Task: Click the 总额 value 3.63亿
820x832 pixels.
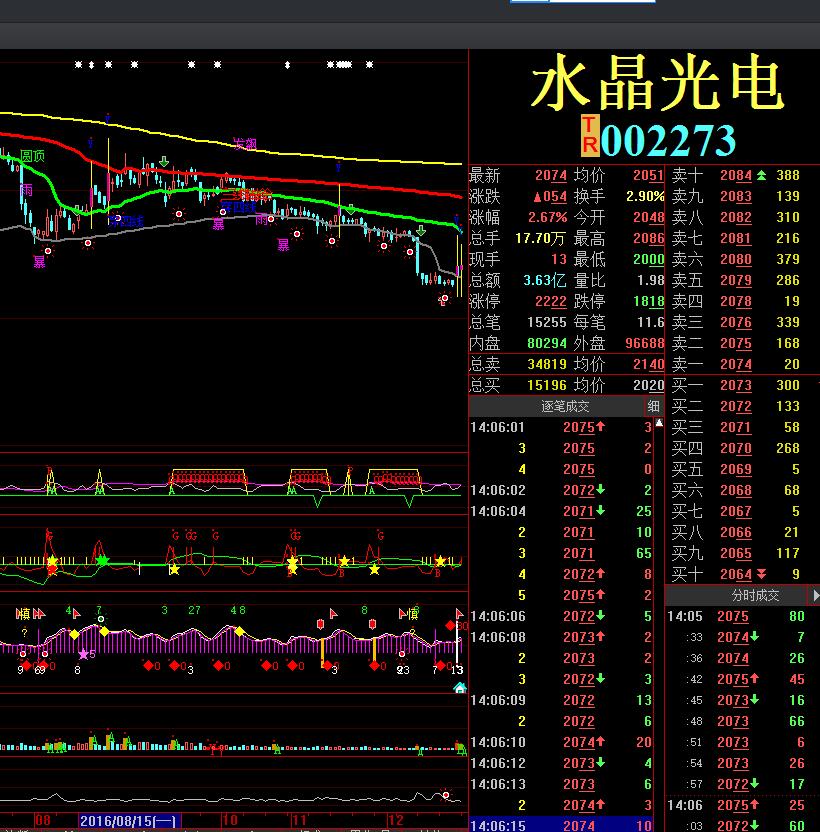Action: tap(545, 280)
